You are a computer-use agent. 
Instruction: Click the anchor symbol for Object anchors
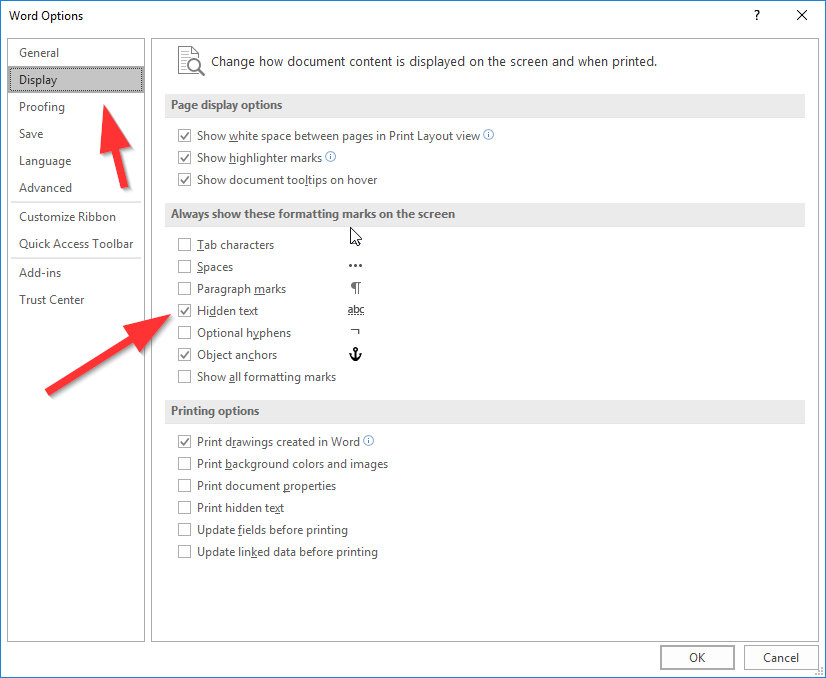tap(356, 355)
